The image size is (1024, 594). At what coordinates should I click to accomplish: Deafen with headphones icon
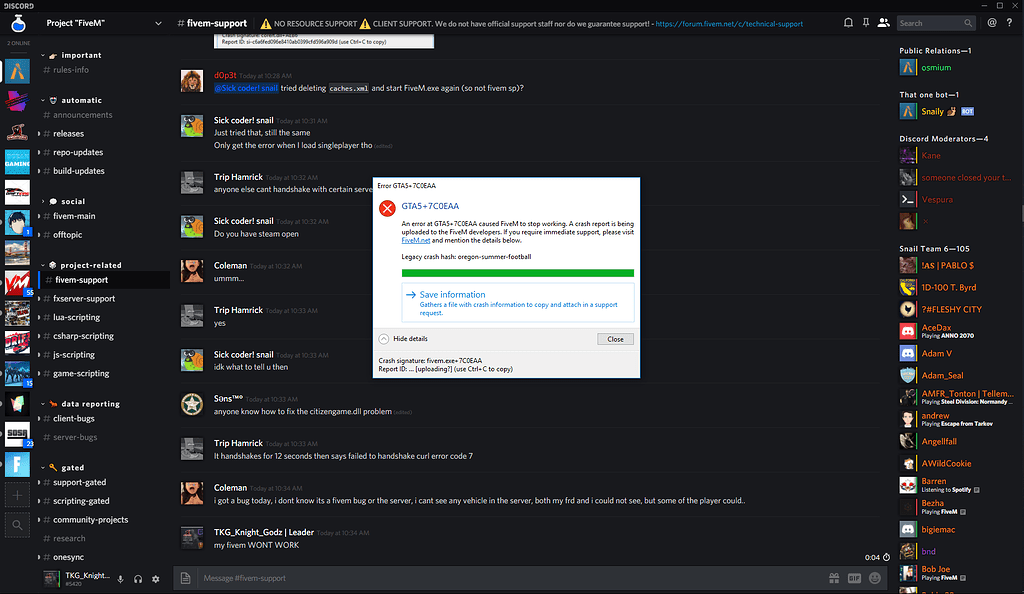point(138,579)
